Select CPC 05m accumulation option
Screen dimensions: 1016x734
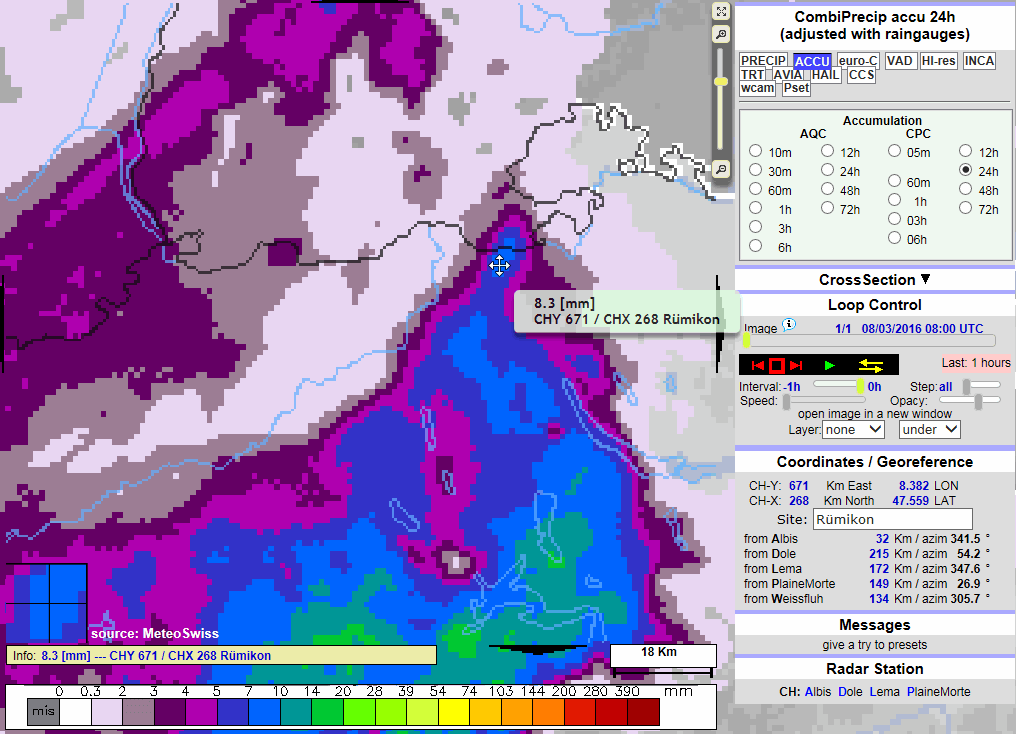(895, 152)
